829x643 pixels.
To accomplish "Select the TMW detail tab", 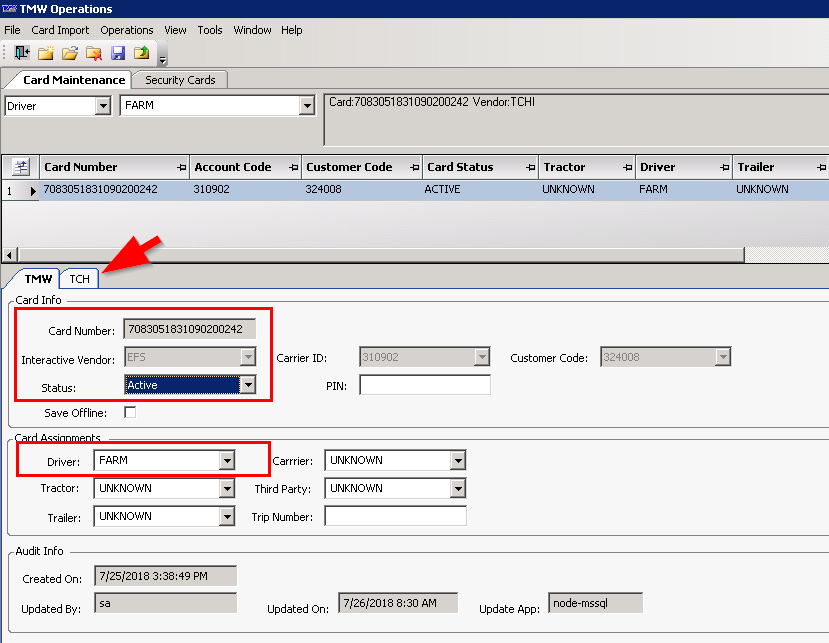I will click(38, 279).
